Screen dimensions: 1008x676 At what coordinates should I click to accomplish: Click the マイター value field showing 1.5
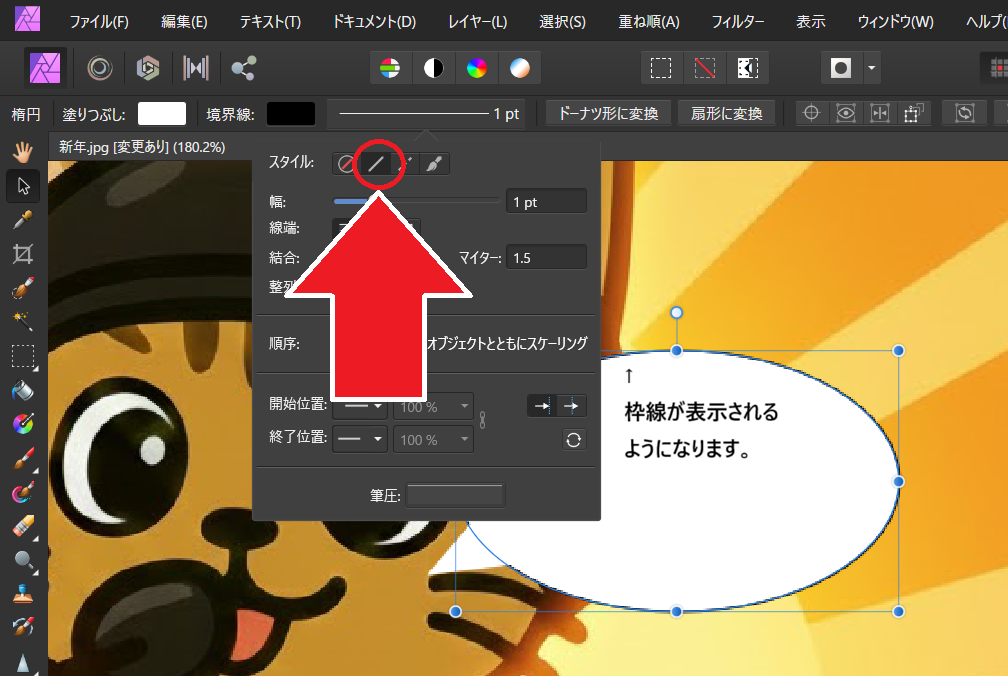point(546,256)
